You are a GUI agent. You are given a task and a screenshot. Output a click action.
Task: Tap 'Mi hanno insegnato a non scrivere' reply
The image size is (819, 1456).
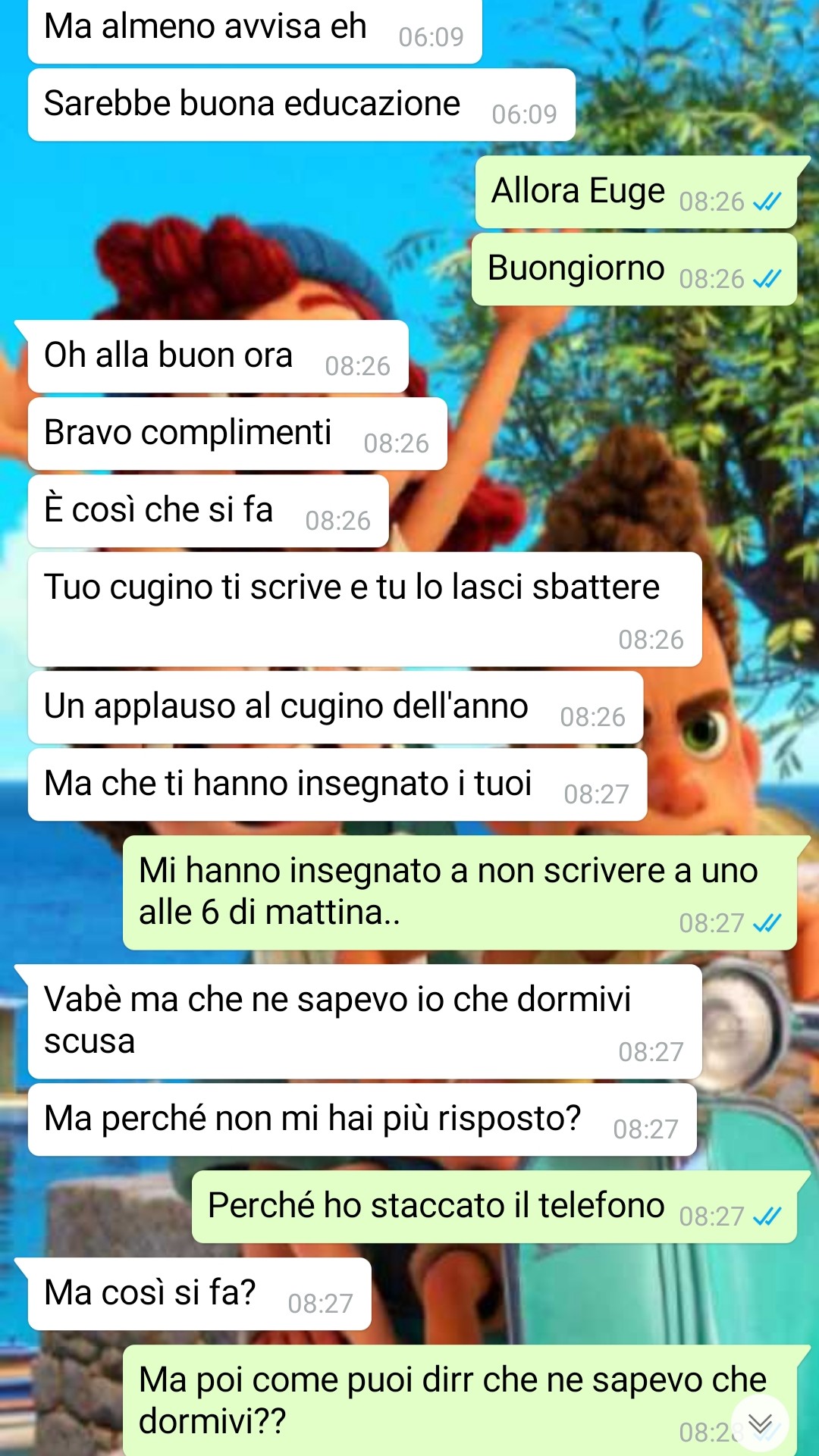point(460,893)
